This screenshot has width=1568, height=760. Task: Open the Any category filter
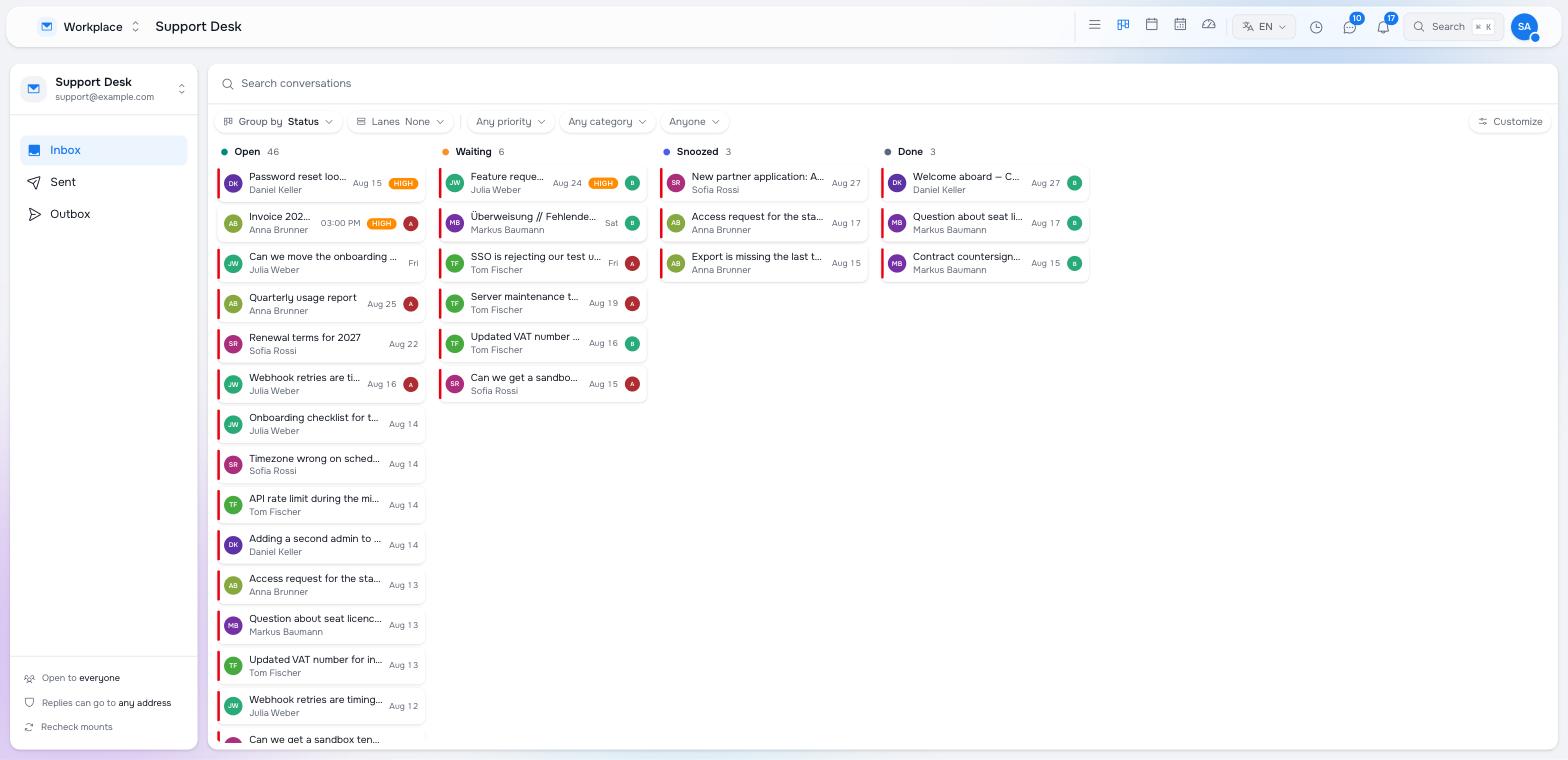(607, 122)
